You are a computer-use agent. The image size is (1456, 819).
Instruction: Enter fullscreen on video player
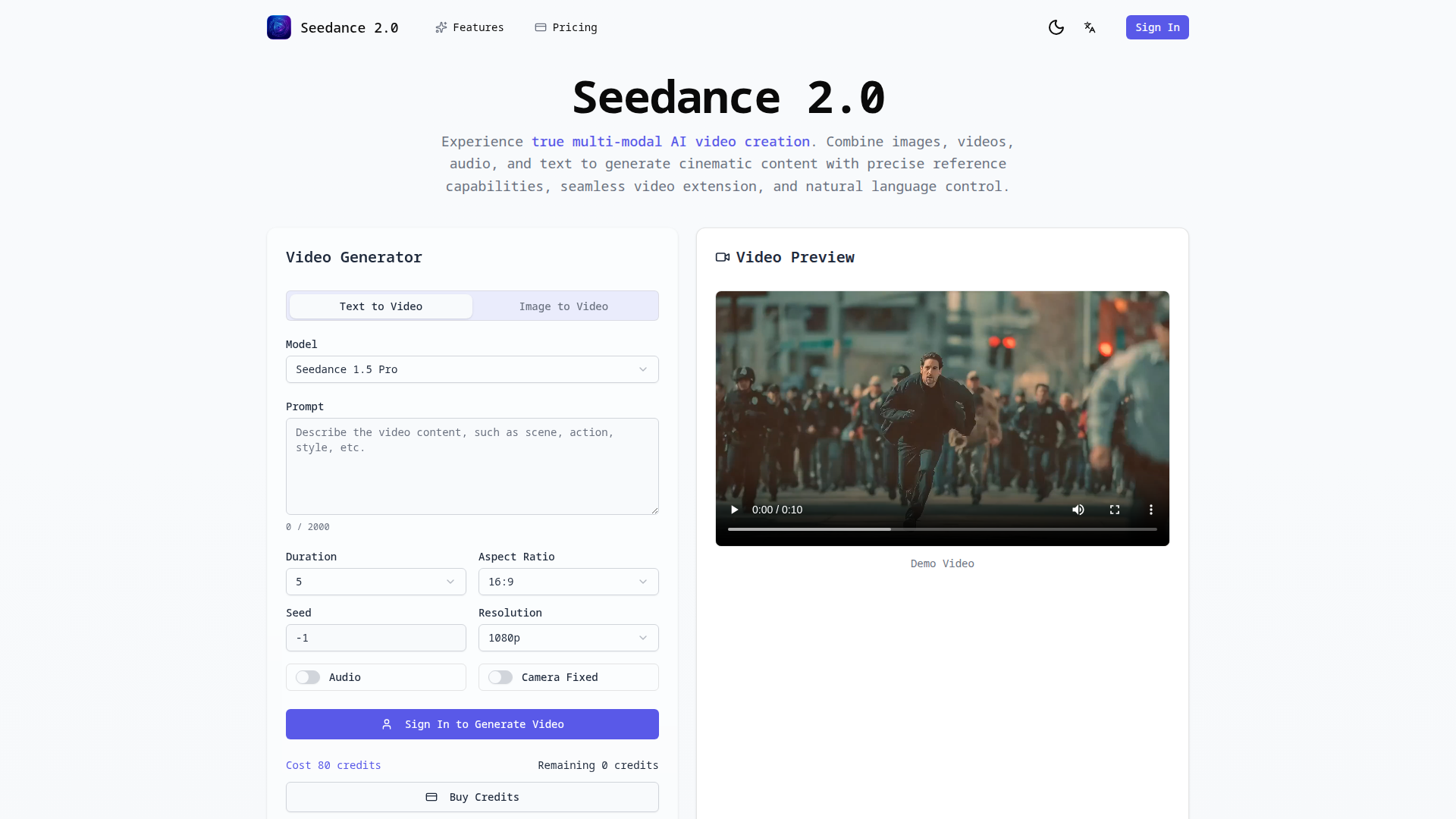[x=1114, y=510]
